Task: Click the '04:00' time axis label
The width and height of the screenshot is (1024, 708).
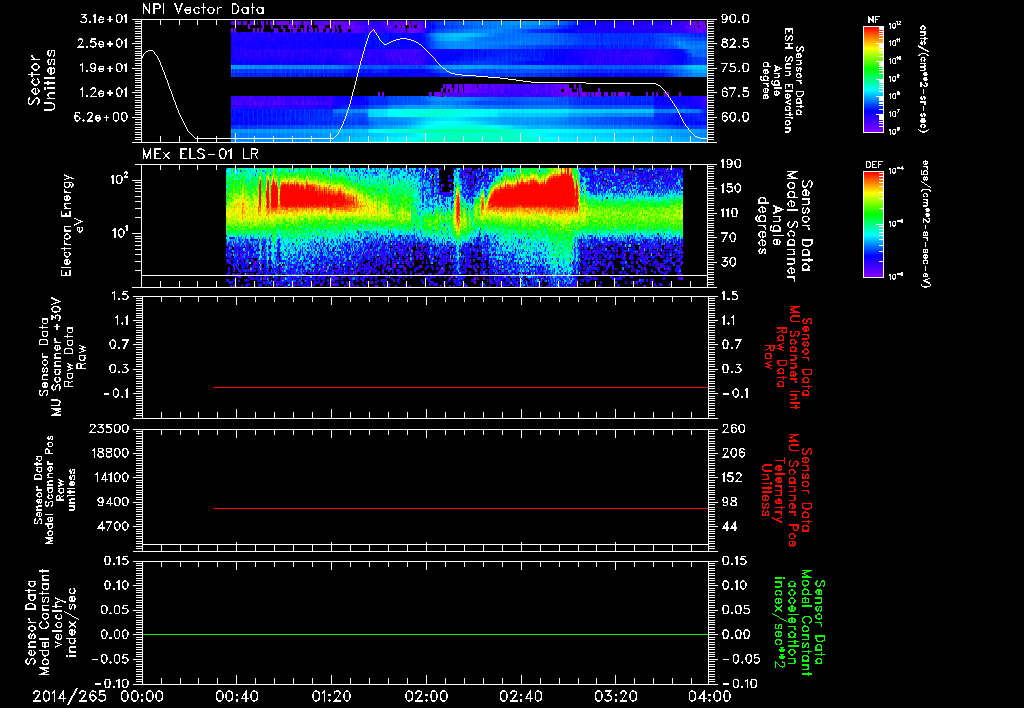Action: (710, 696)
